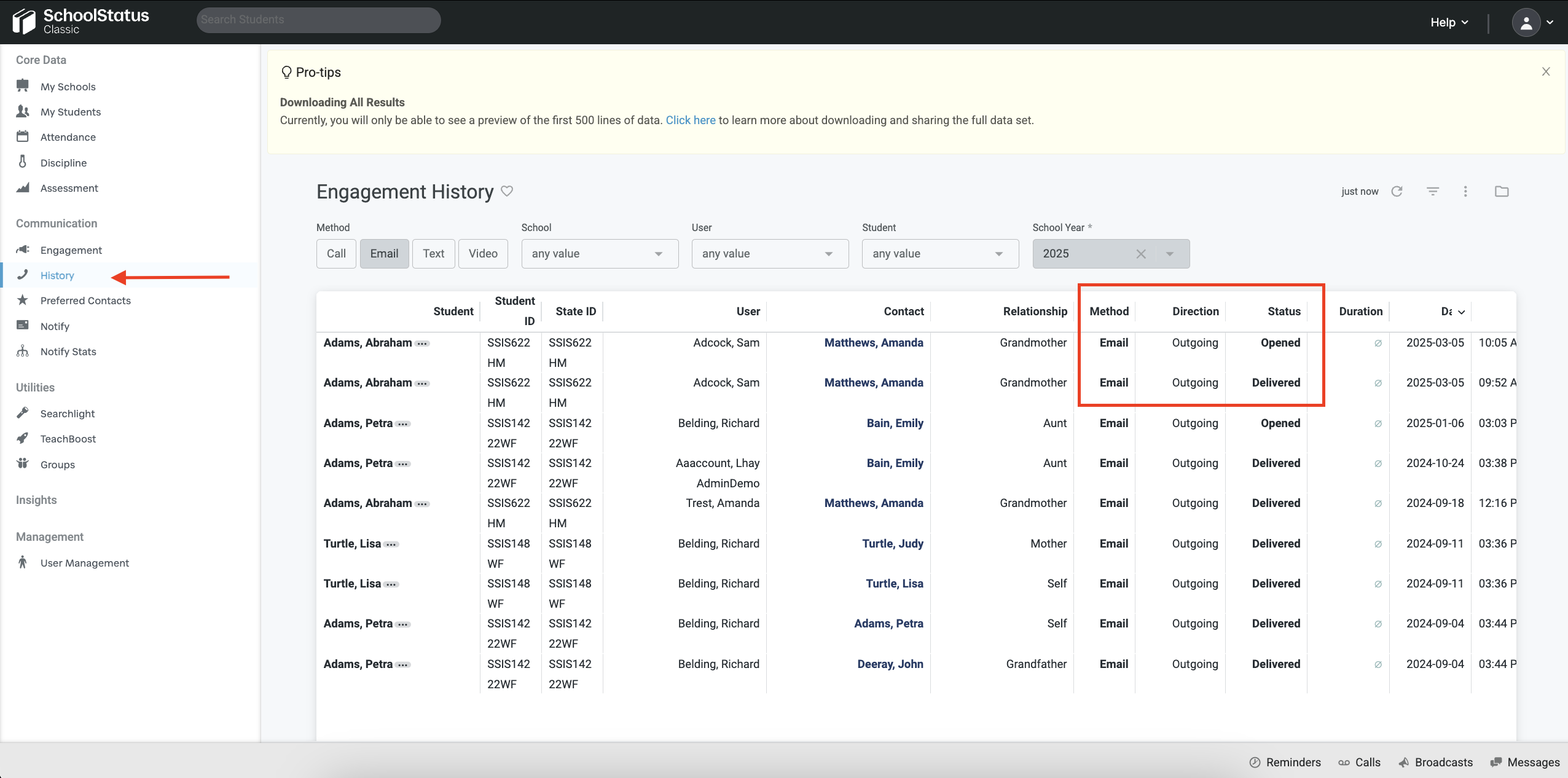Click the Assessment chart icon
The image size is (1568, 778).
(23, 187)
